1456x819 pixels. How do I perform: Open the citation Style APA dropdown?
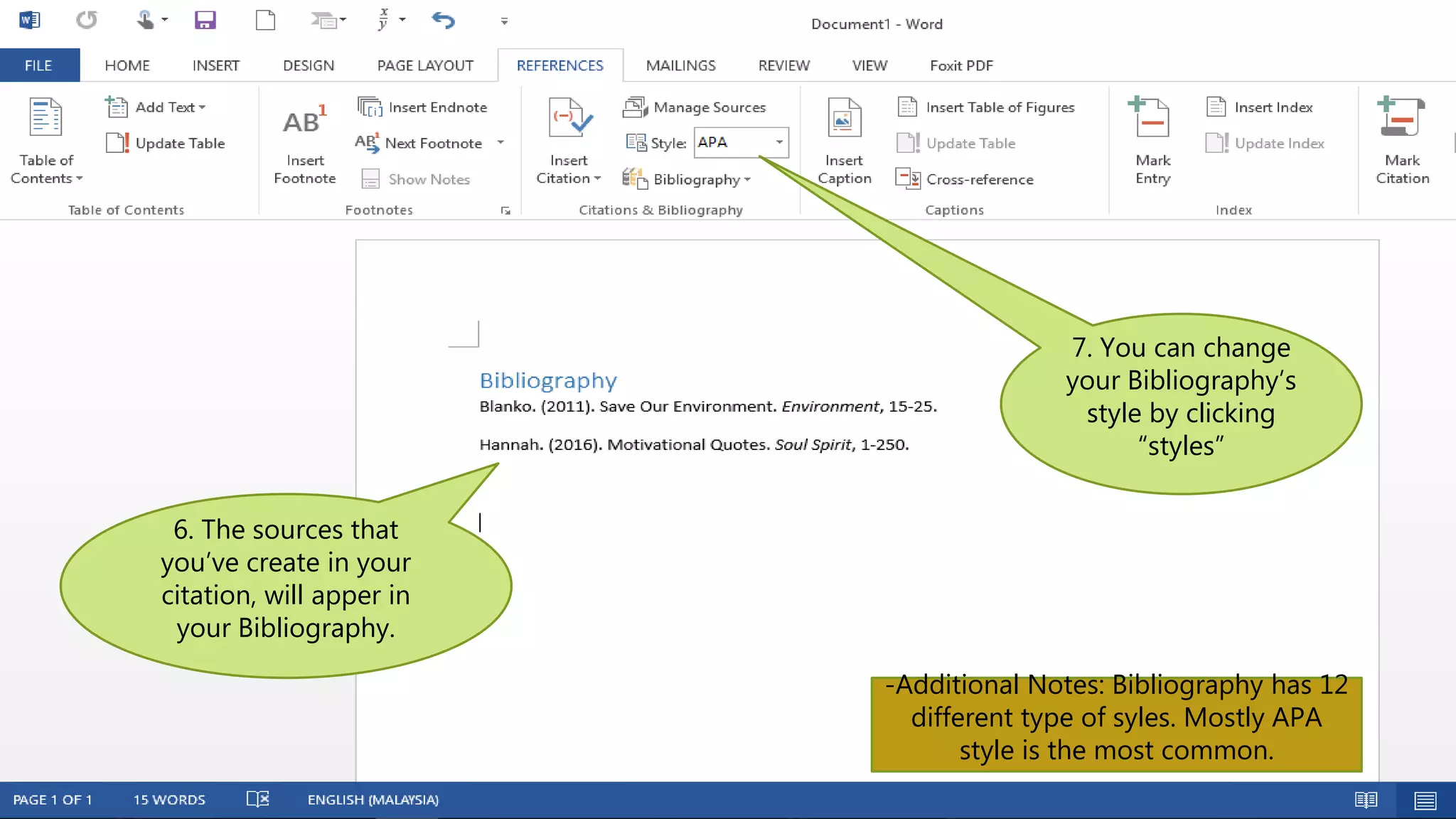[x=779, y=142]
